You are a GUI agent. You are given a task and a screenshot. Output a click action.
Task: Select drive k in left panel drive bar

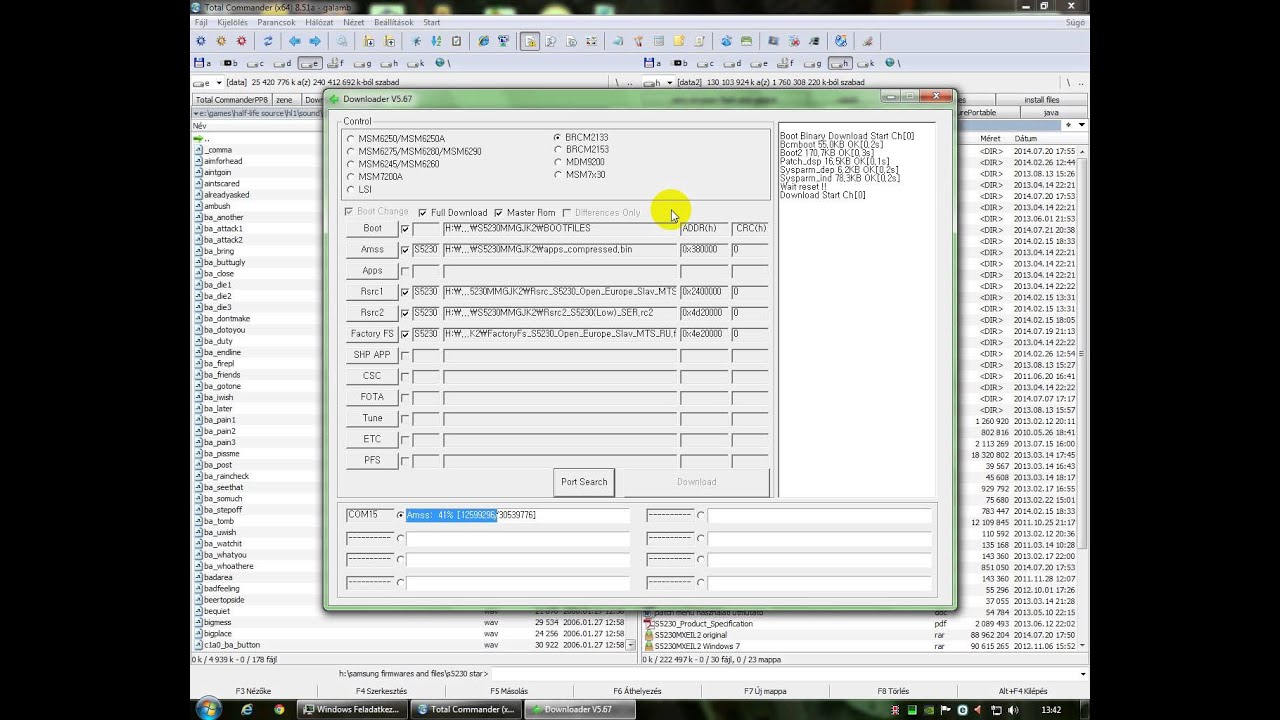415,62
